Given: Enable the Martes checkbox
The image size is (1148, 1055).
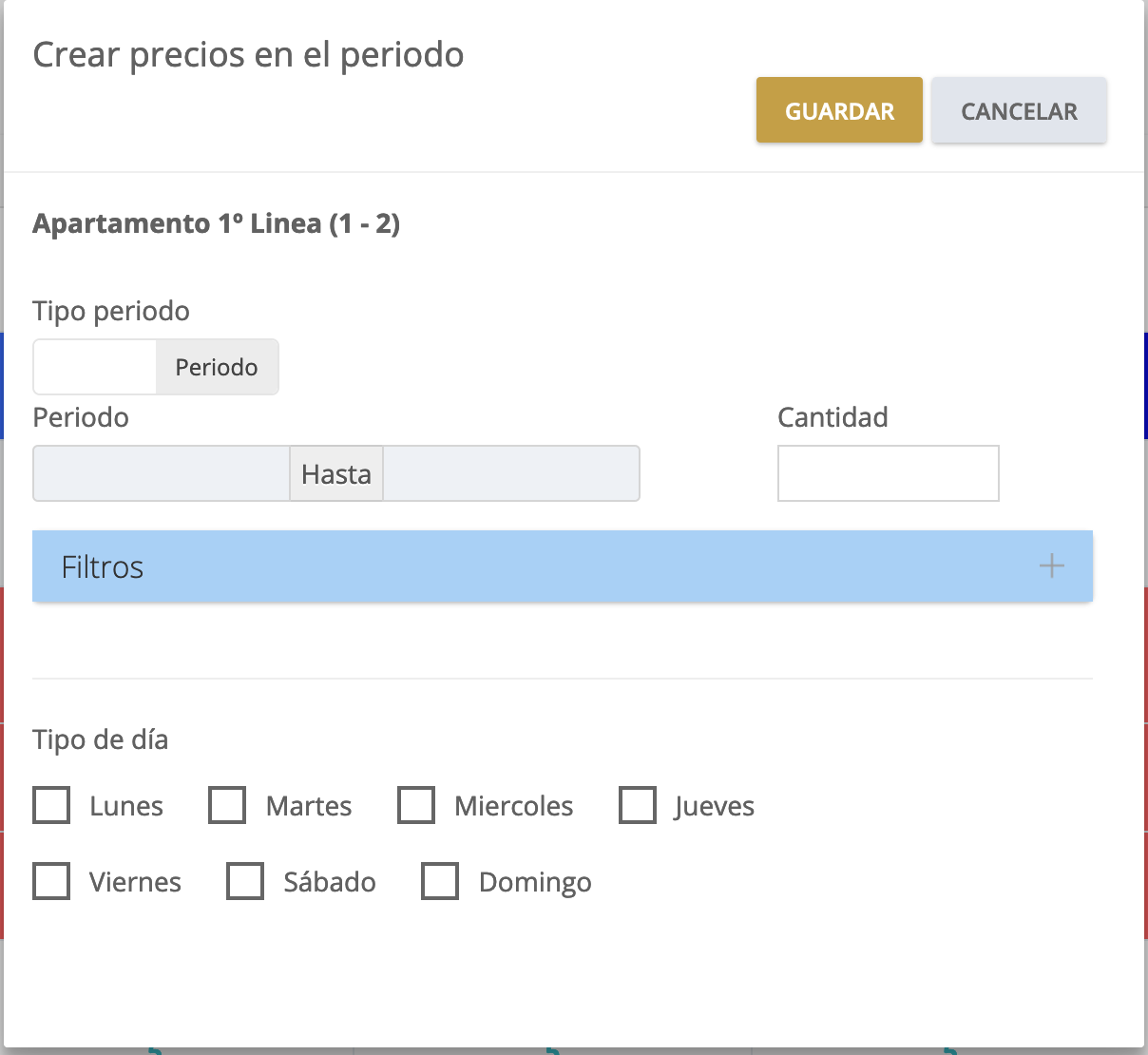Looking at the screenshot, I should click(x=227, y=805).
